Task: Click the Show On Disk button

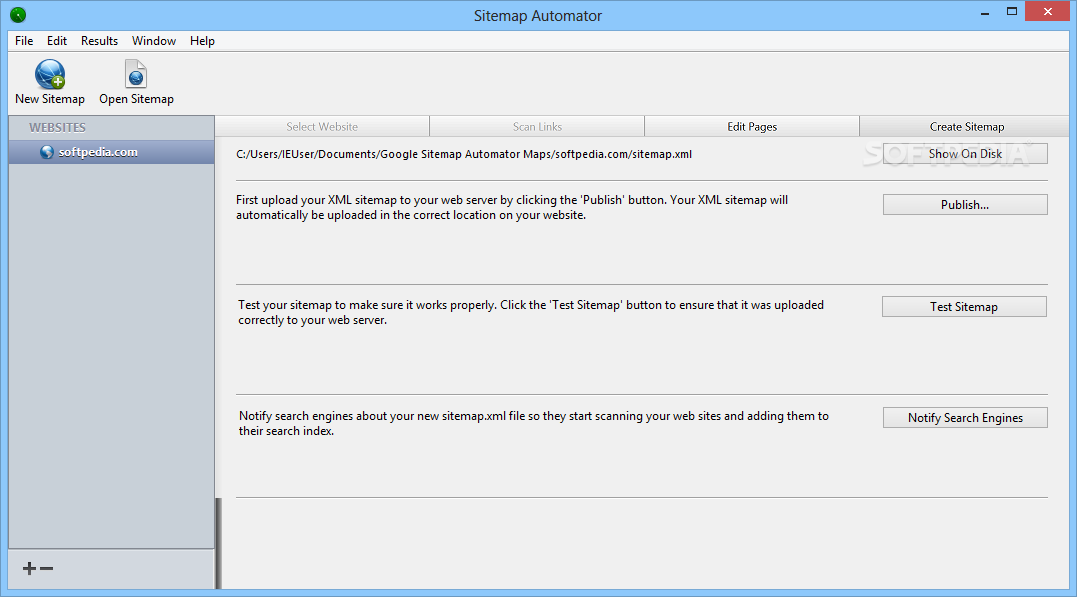Action: click(x=965, y=154)
